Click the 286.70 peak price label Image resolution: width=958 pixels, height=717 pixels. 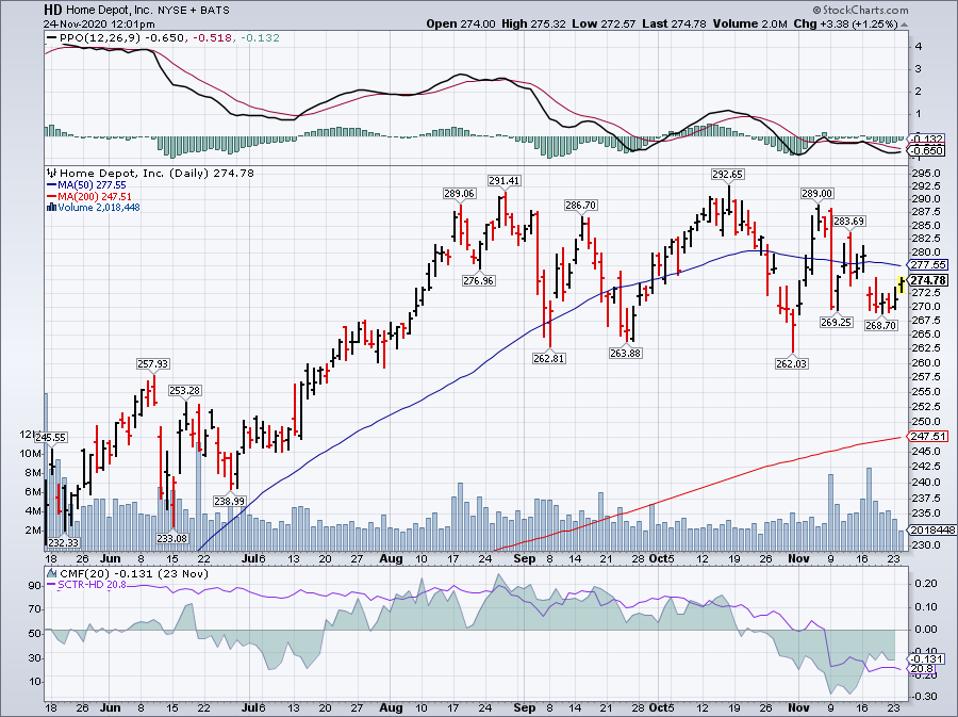tap(581, 205)
